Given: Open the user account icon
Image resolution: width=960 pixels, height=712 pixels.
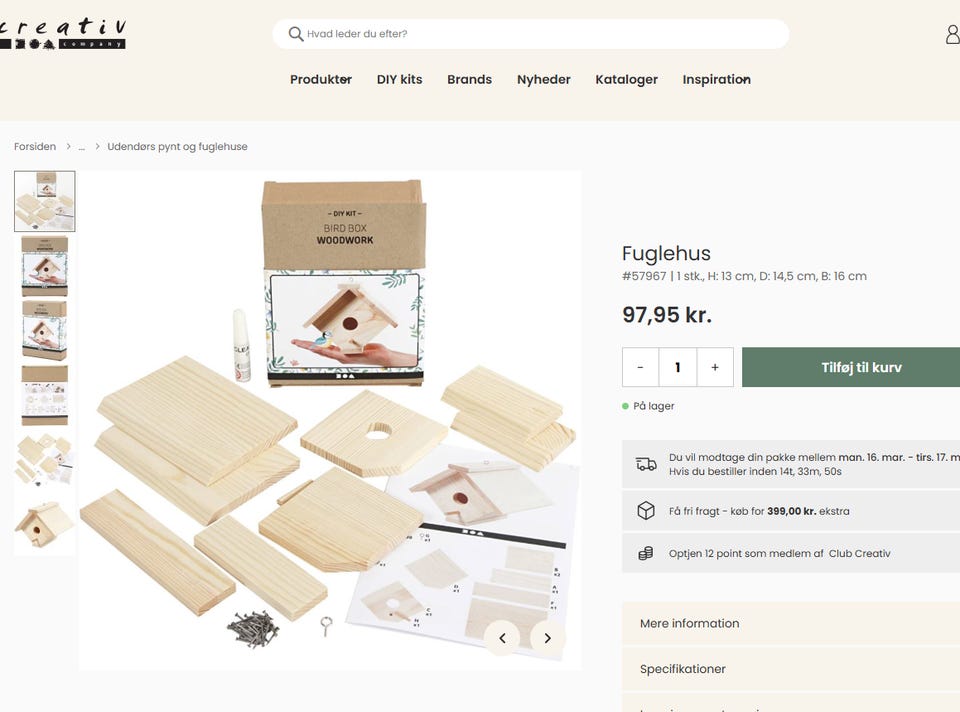Looking at the screenshot, I should [953, 34].
